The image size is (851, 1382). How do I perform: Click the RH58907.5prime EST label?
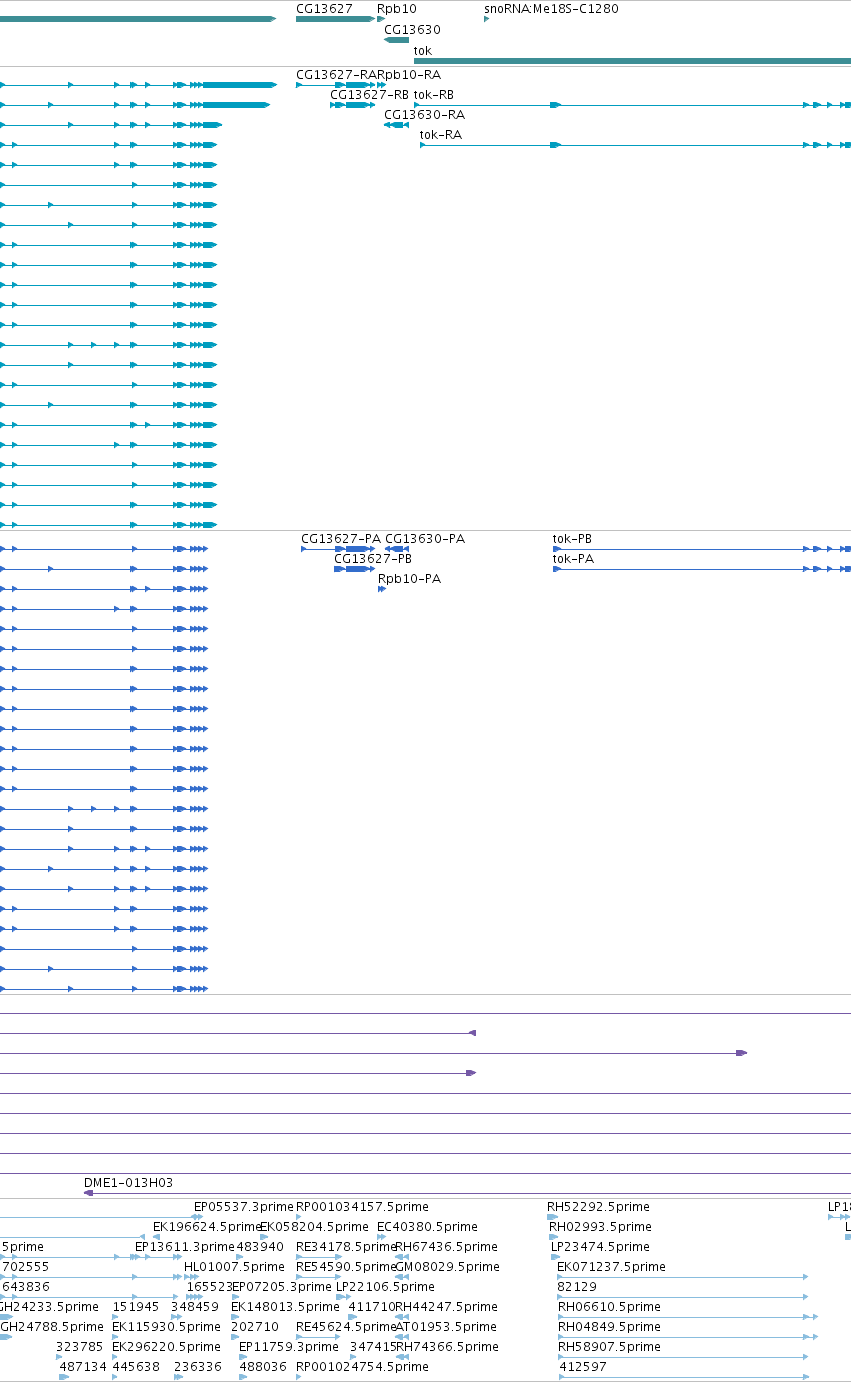click(x=609, y=1346)
